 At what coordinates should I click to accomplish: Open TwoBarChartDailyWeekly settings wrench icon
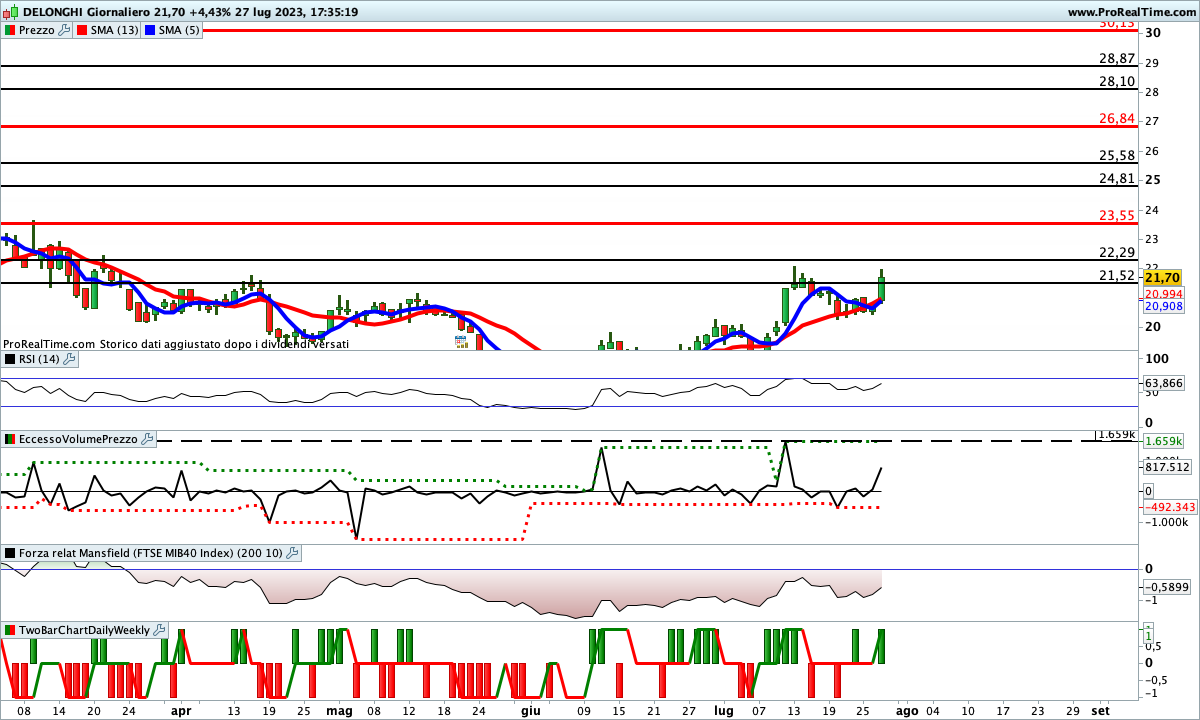tap(160, 630)
